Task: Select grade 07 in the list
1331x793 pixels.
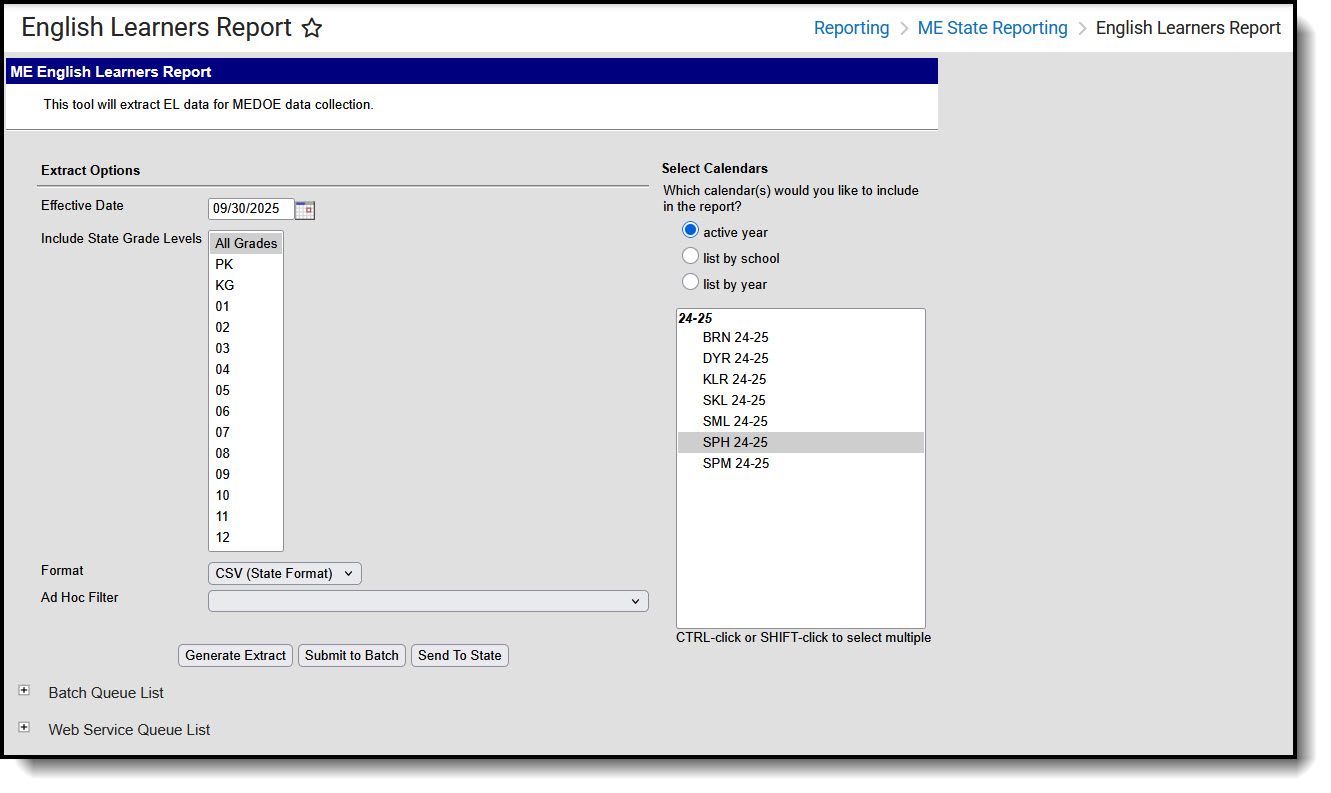Action: [x=246, y=432]
